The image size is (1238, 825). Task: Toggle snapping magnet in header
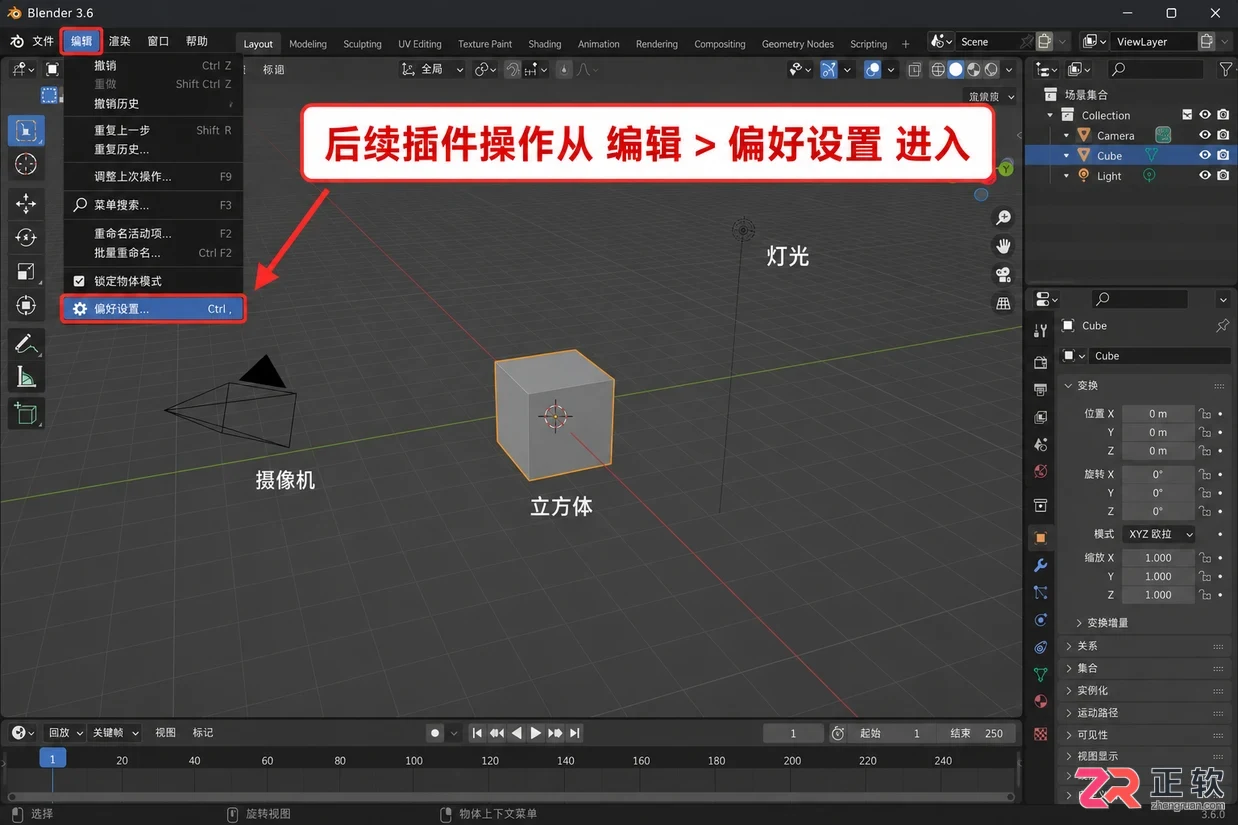513,69
